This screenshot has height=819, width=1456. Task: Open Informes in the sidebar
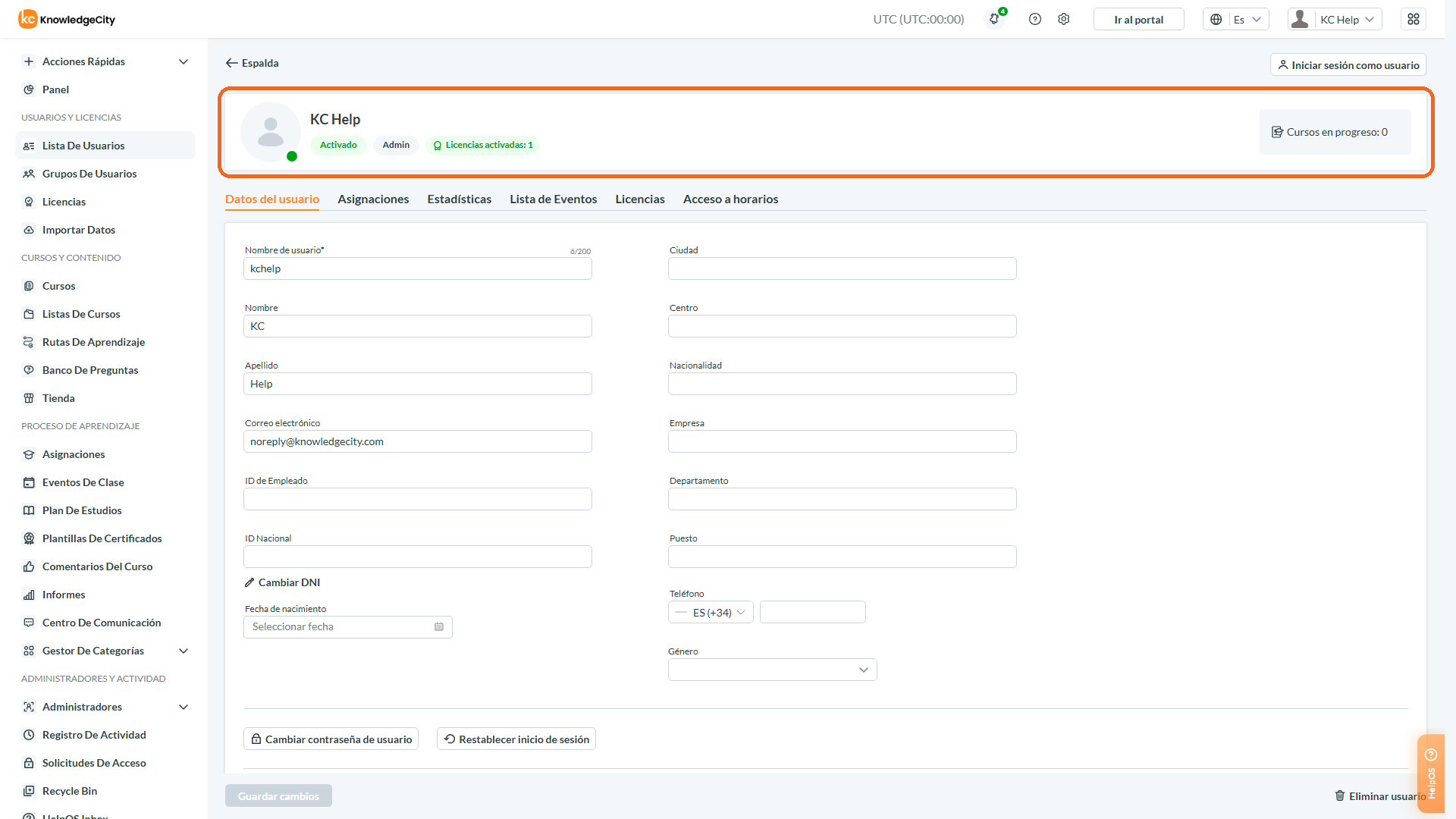[x=105, y=595]
